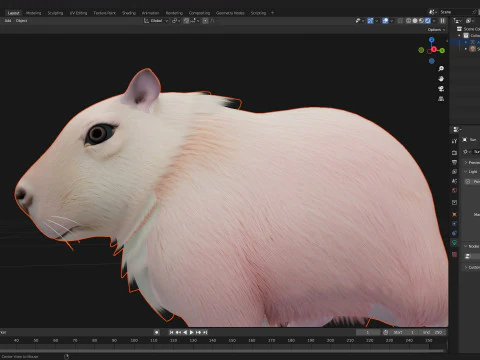This screenshot has width=480, height=360.
Task: Click the green Y axis gizmo handle
Action: [x=442, y=50]
